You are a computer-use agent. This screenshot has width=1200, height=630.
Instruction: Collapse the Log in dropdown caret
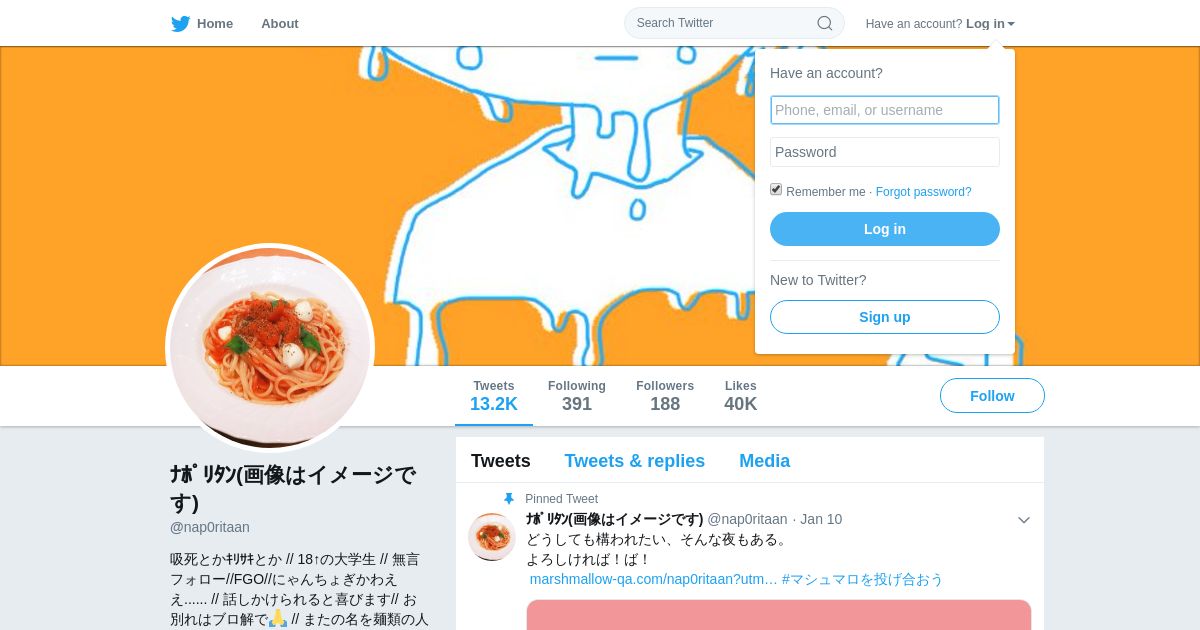1011,24
